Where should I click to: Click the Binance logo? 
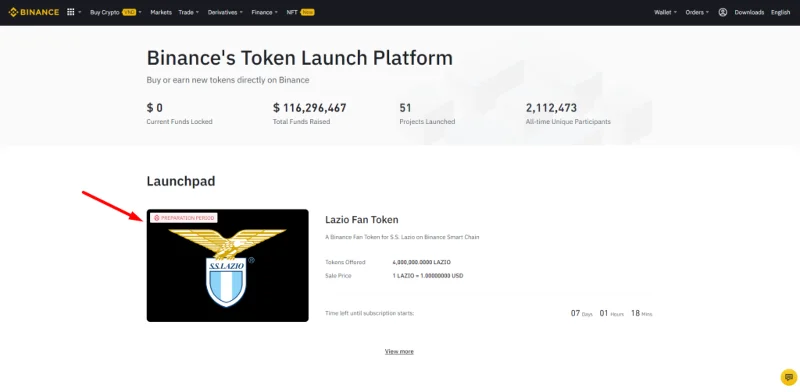pos(34,12)
